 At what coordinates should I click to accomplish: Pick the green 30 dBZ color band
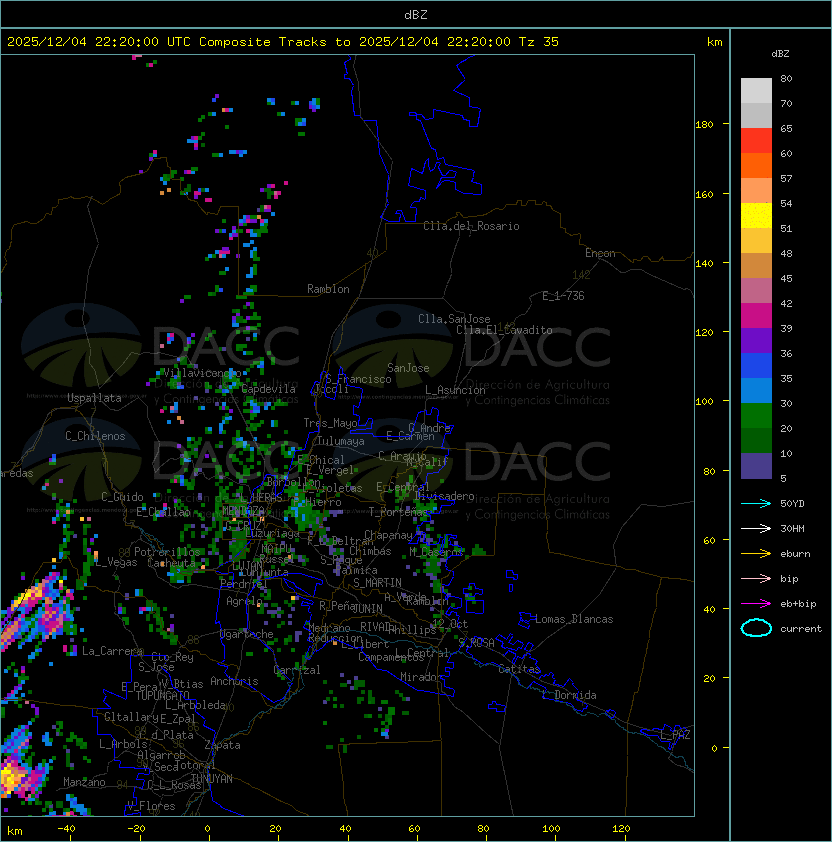(x=756, y=416)
